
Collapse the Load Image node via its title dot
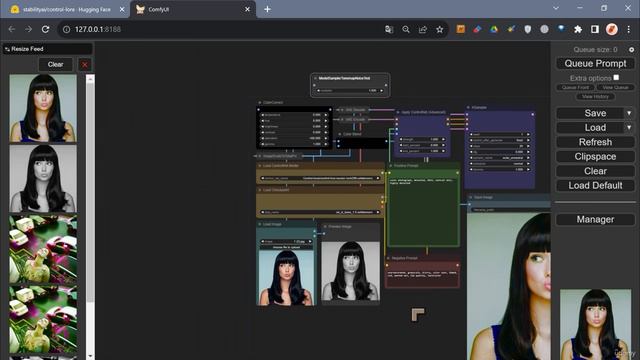click(x=260, y=224)
